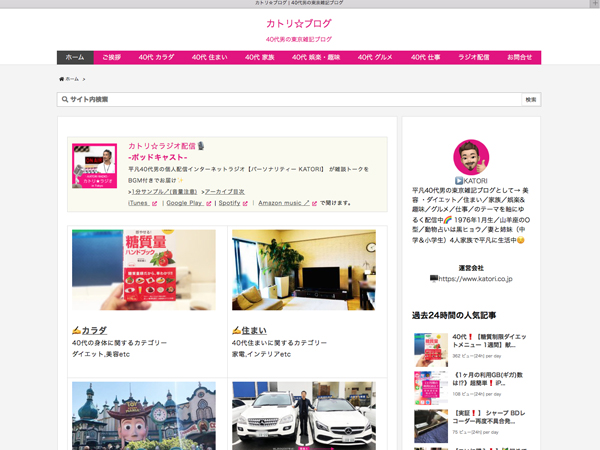Open the アーカイブ目次 link
The height and width of the screenshot is (450, 600).
click(225, 192)
